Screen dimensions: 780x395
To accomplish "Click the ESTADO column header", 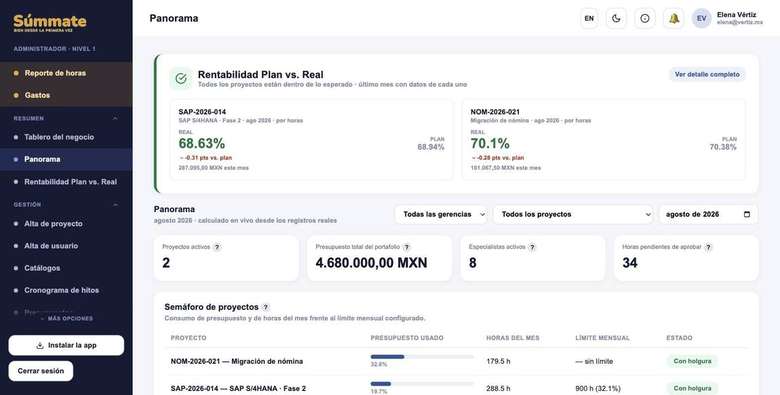I will (679, 338).
